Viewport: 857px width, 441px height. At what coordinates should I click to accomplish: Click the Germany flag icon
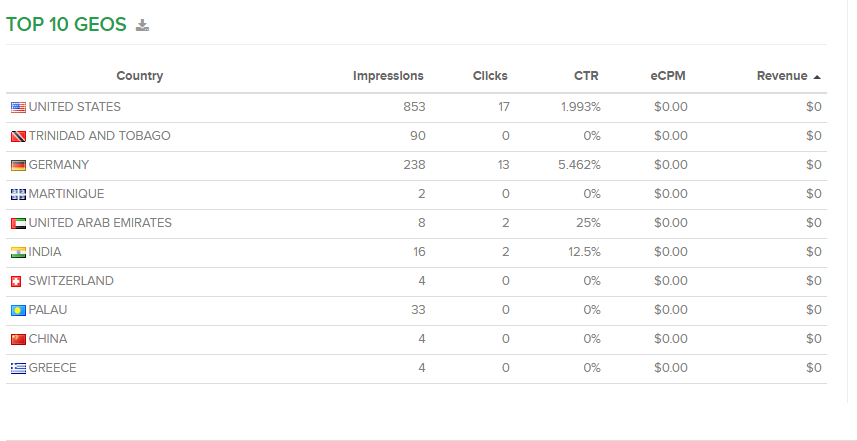tap(18, 165)
